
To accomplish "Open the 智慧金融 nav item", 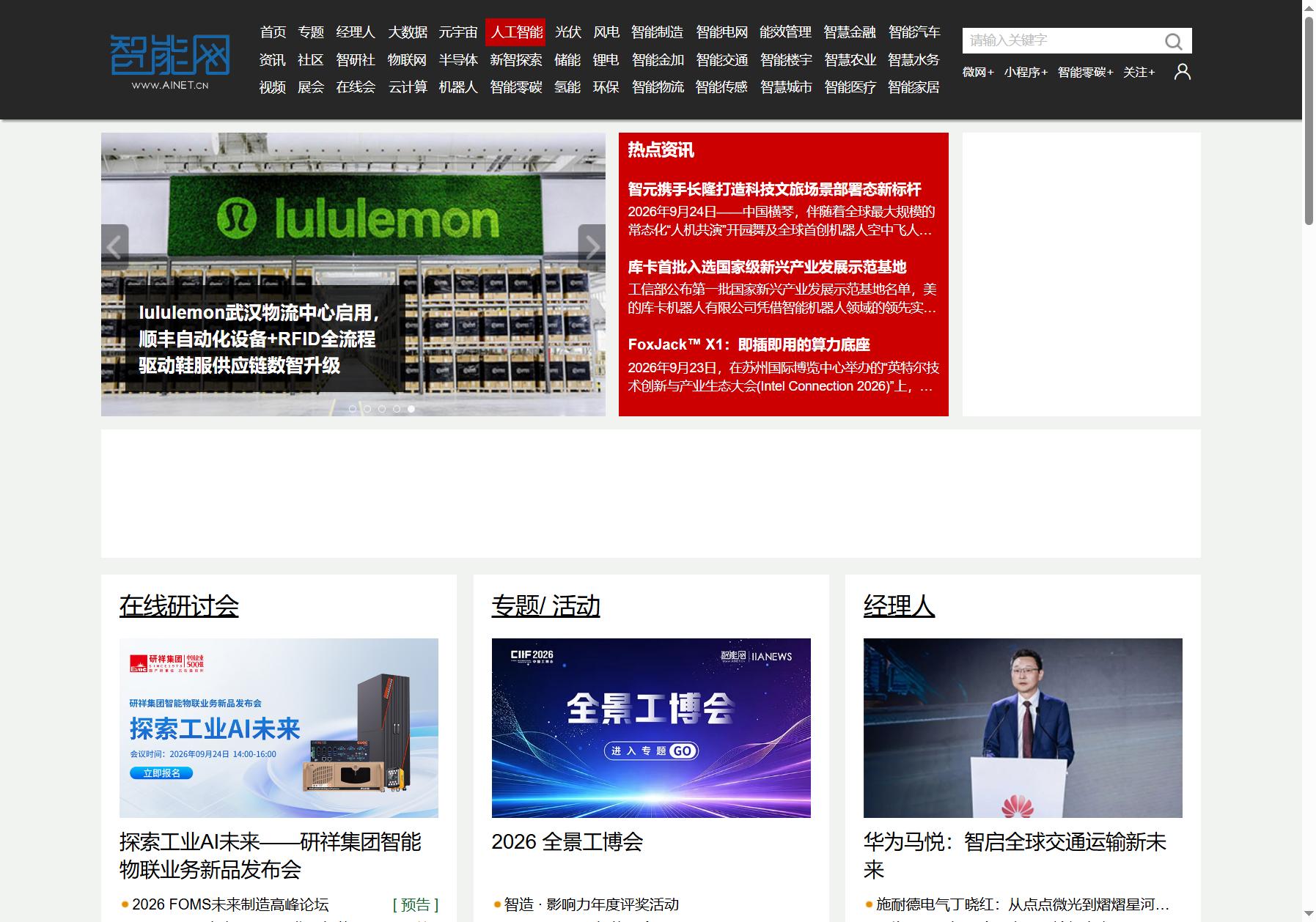I will click(850, 32).
